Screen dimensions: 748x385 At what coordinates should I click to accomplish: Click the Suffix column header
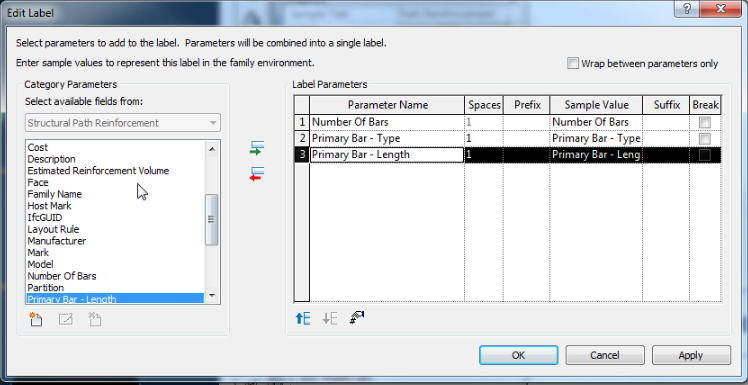[x=666, y=105]
